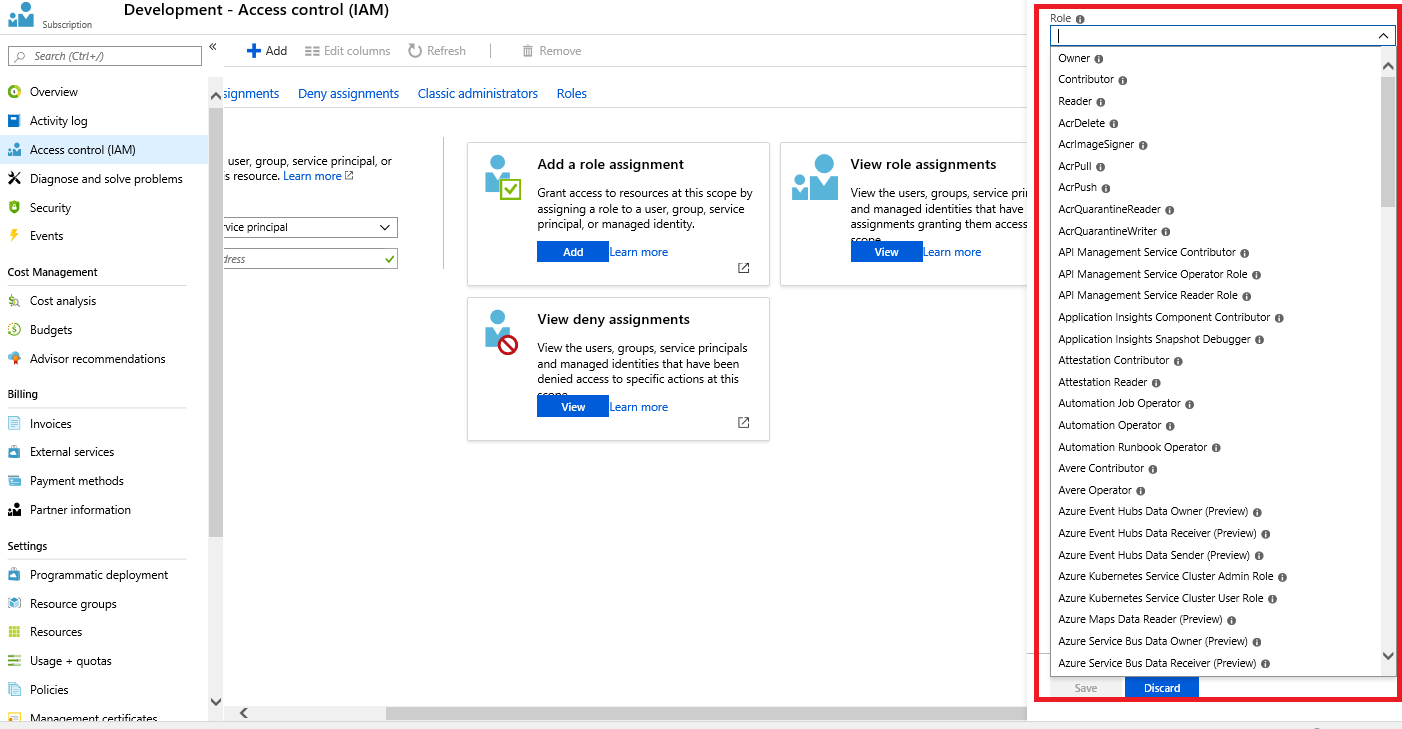Click the info icon next to Owner role
Screen dimensions: 1402x729
click(x=1099, y=59)
